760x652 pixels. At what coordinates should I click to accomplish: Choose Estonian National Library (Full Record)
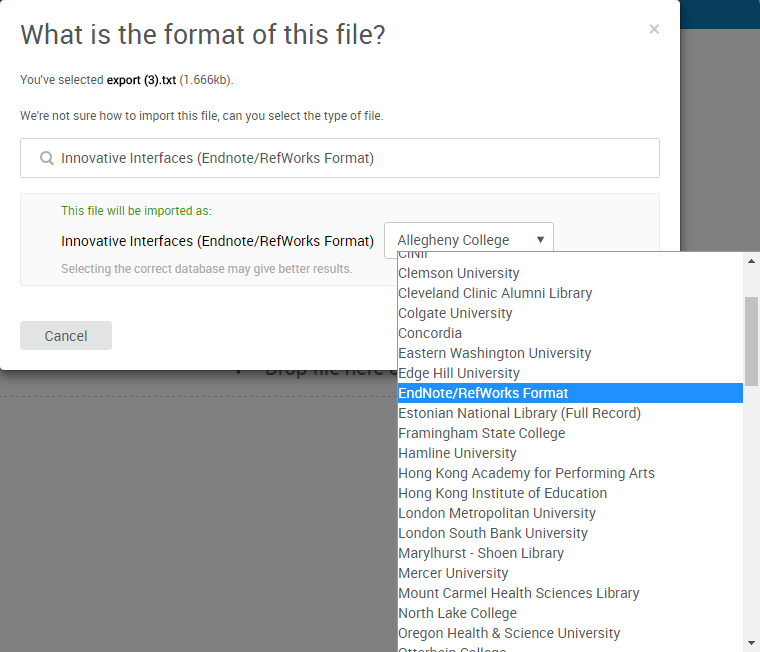(570, 413)
